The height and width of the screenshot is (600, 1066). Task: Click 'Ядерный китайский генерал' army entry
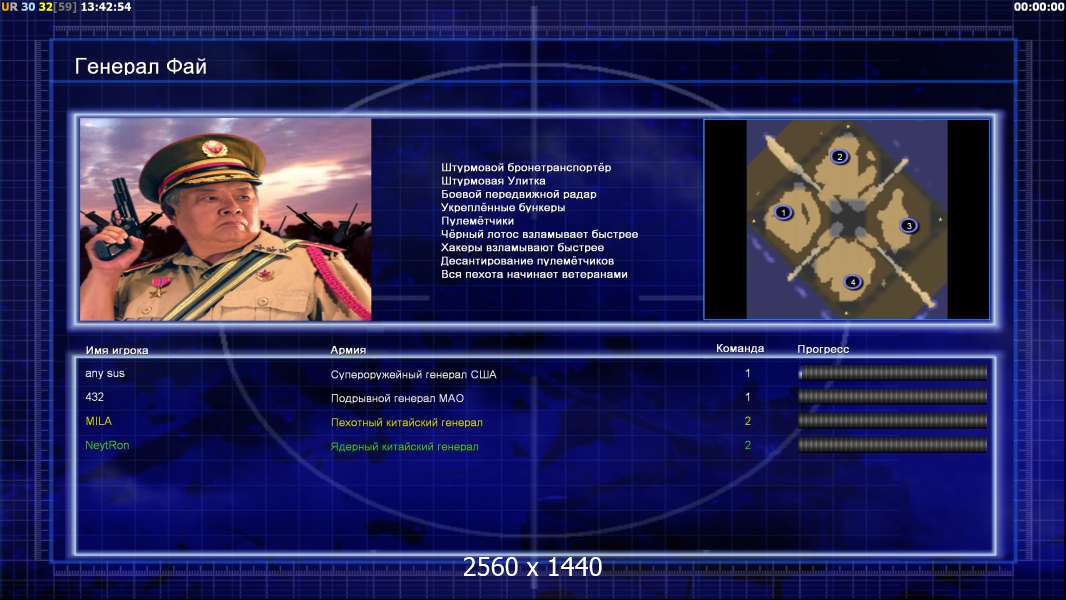coord(405,446)
